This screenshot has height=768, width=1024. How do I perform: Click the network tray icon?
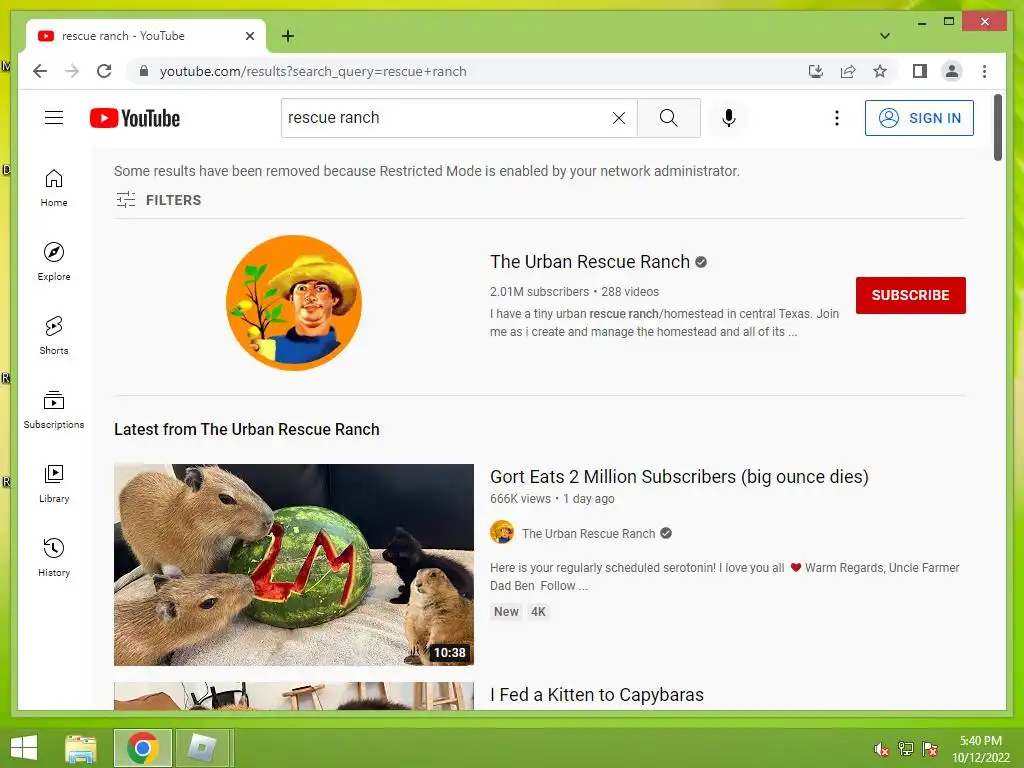[906, 748]
